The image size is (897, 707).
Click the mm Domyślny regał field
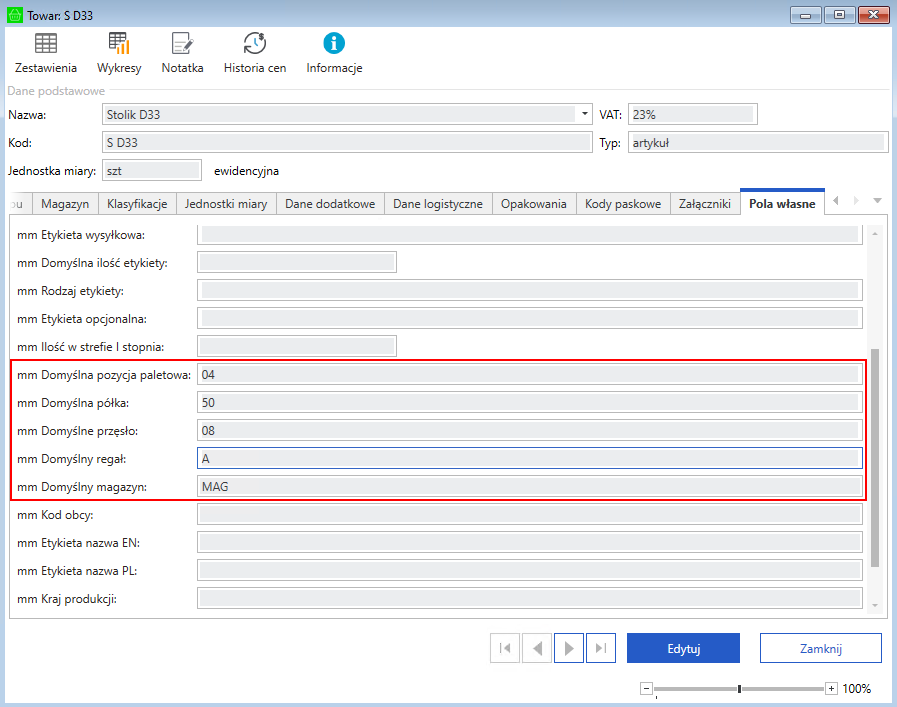529,458
